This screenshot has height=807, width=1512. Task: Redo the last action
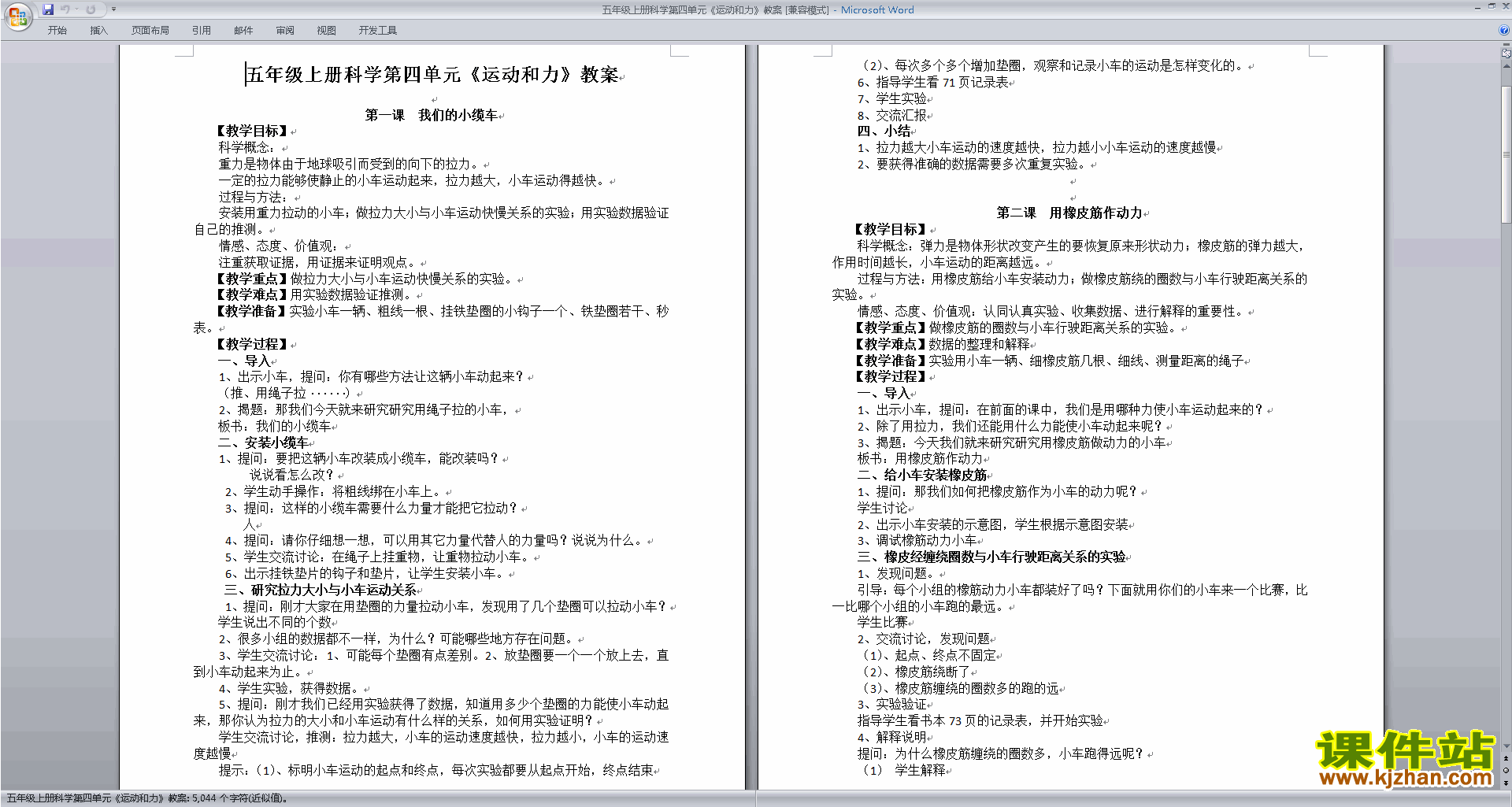91,9
